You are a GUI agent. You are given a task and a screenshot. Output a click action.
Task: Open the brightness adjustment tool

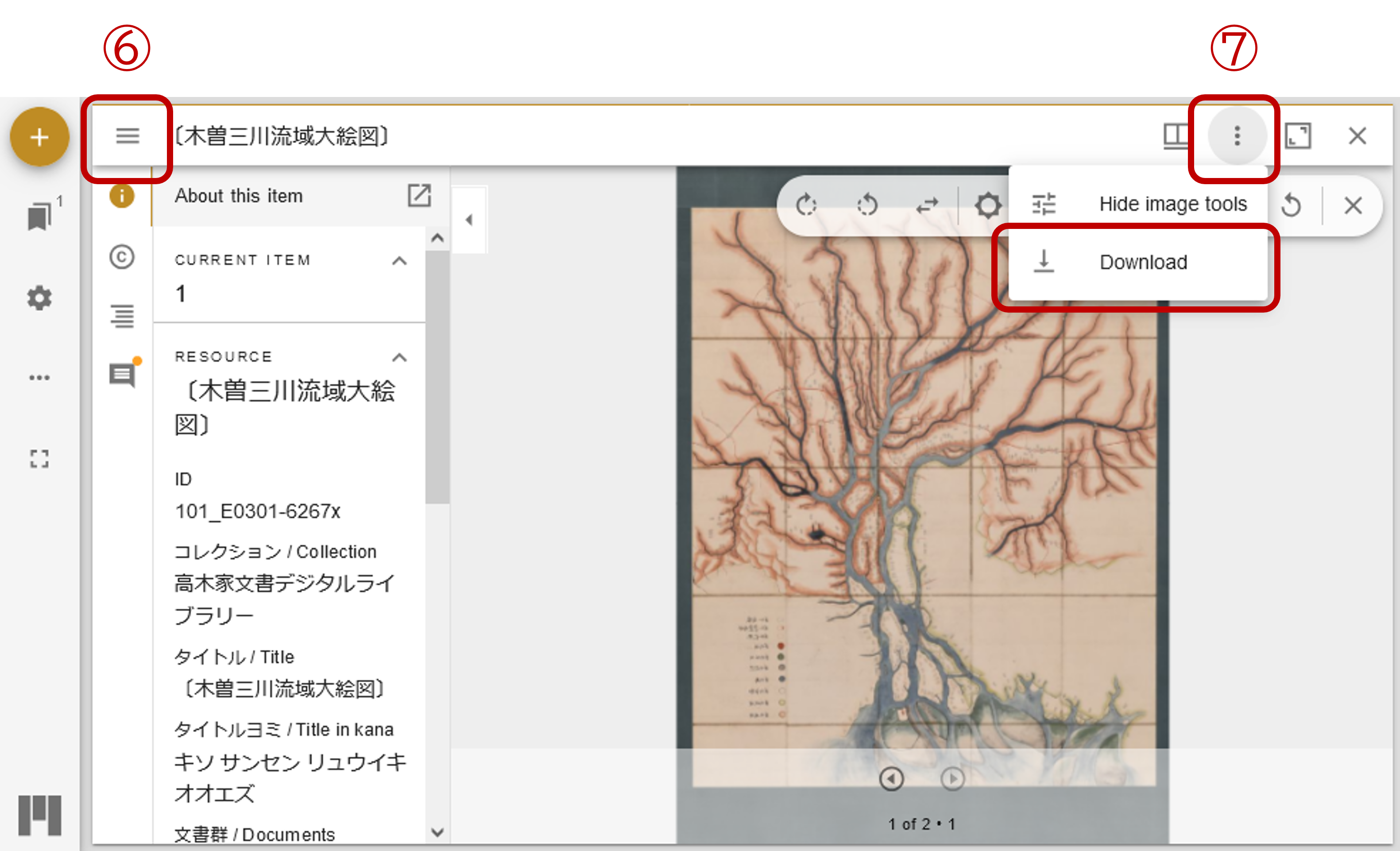(988, 205)
